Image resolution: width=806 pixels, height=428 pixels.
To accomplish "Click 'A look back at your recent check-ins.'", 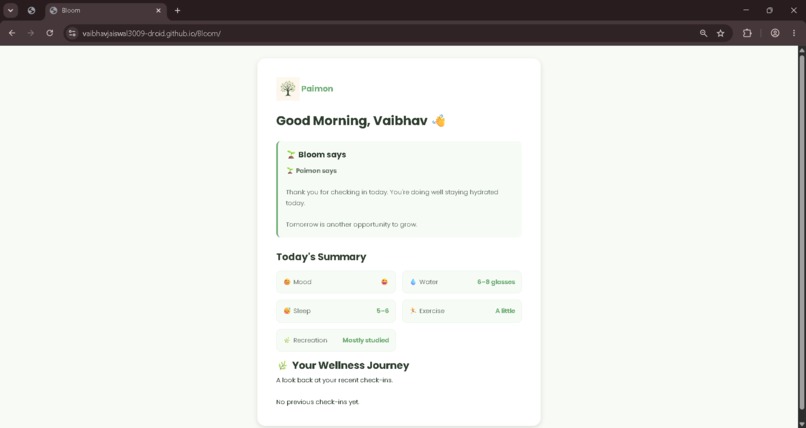I will tap(335, 380).
